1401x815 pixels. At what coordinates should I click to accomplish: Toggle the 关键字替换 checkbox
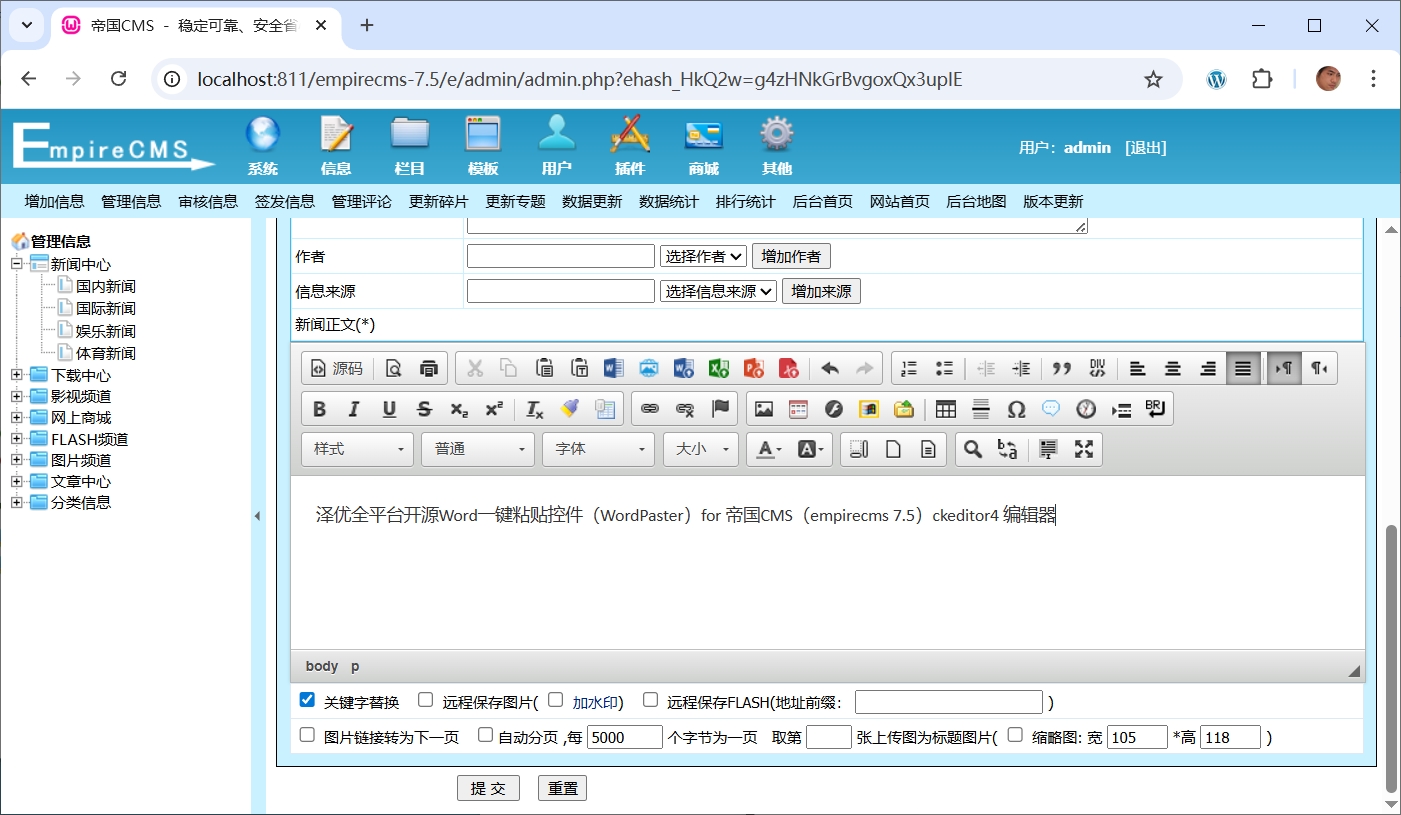[x=308, y=700]
